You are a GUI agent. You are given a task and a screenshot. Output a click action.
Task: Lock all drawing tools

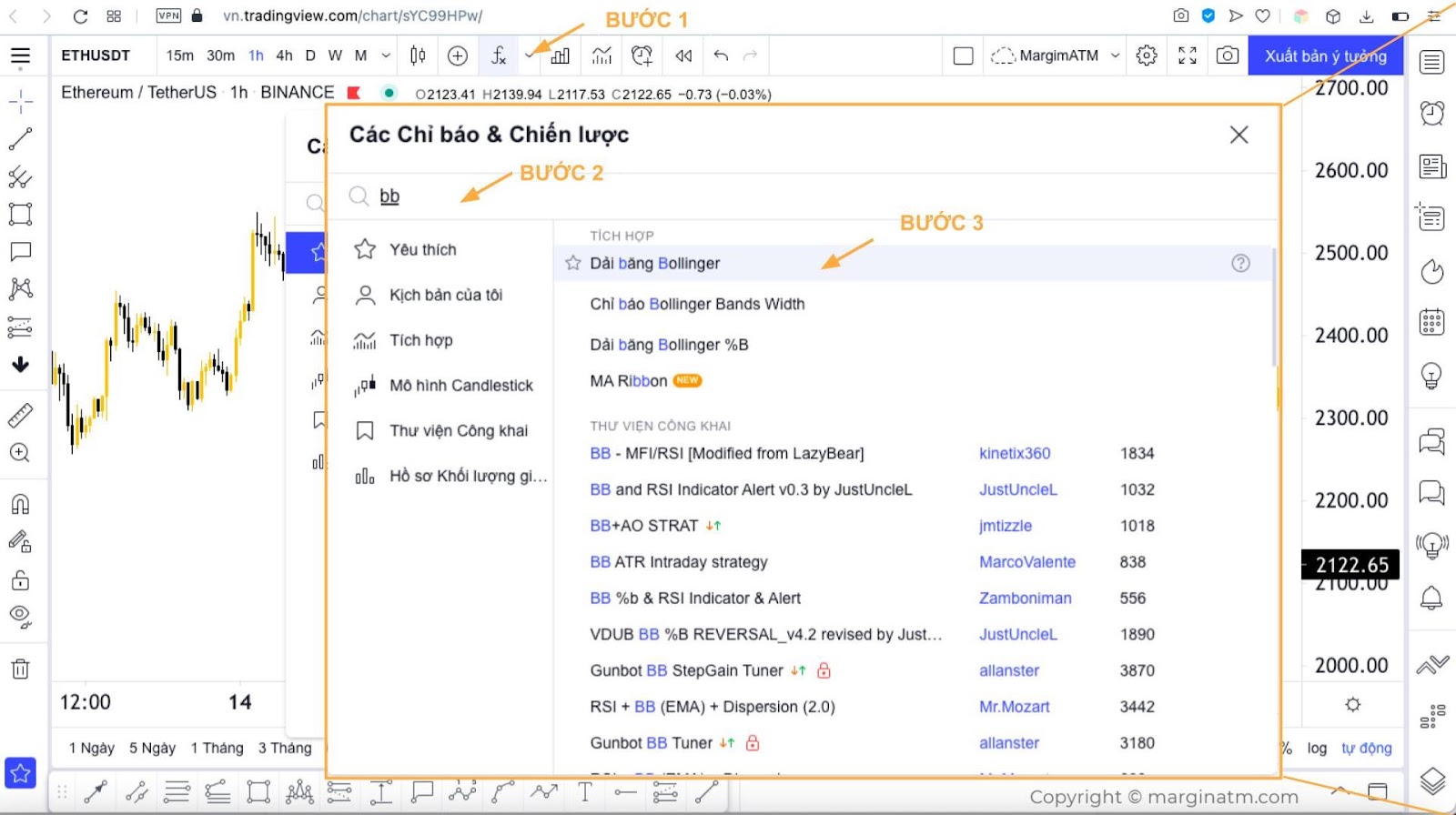click(x=20, y=579)
